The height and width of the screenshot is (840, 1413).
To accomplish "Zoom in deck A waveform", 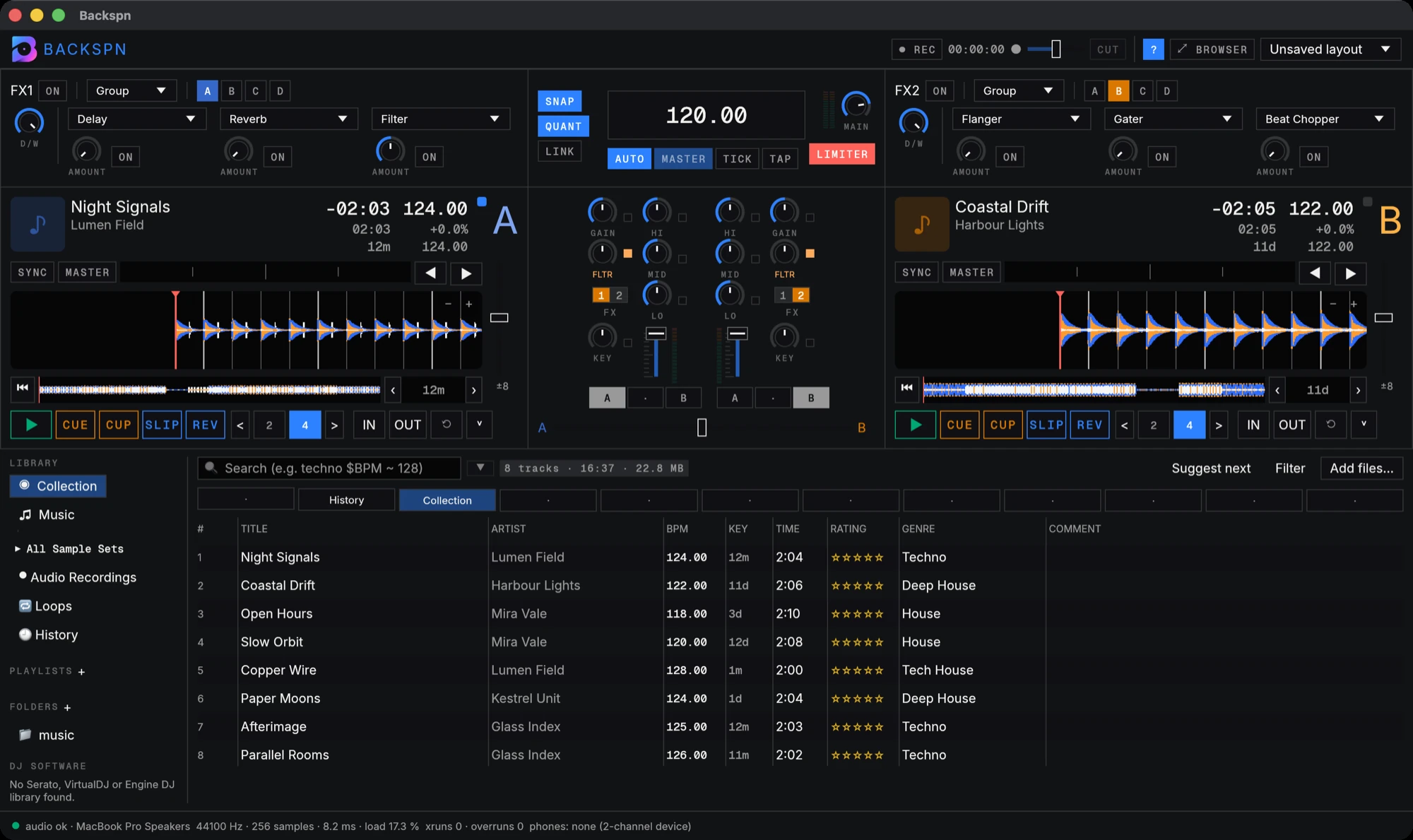I will (468, 304).
